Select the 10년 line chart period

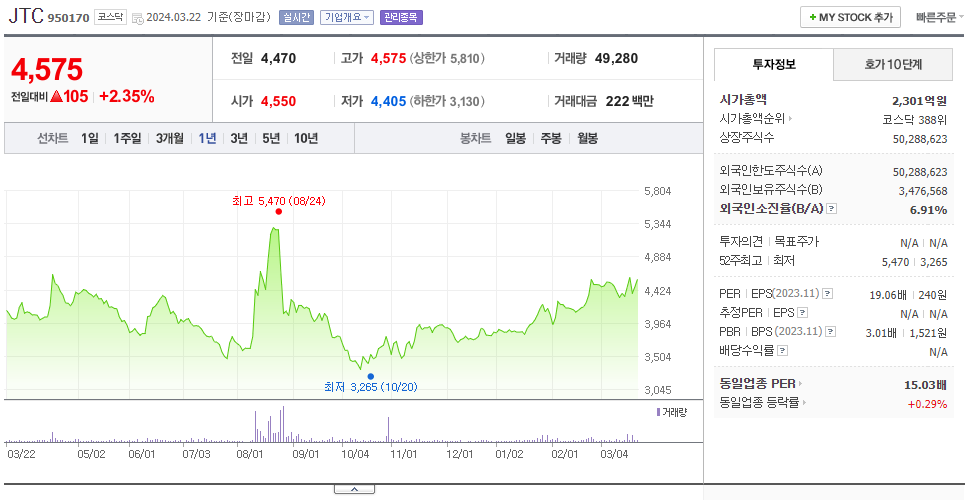pyautogui.click(x=306, y=138)
